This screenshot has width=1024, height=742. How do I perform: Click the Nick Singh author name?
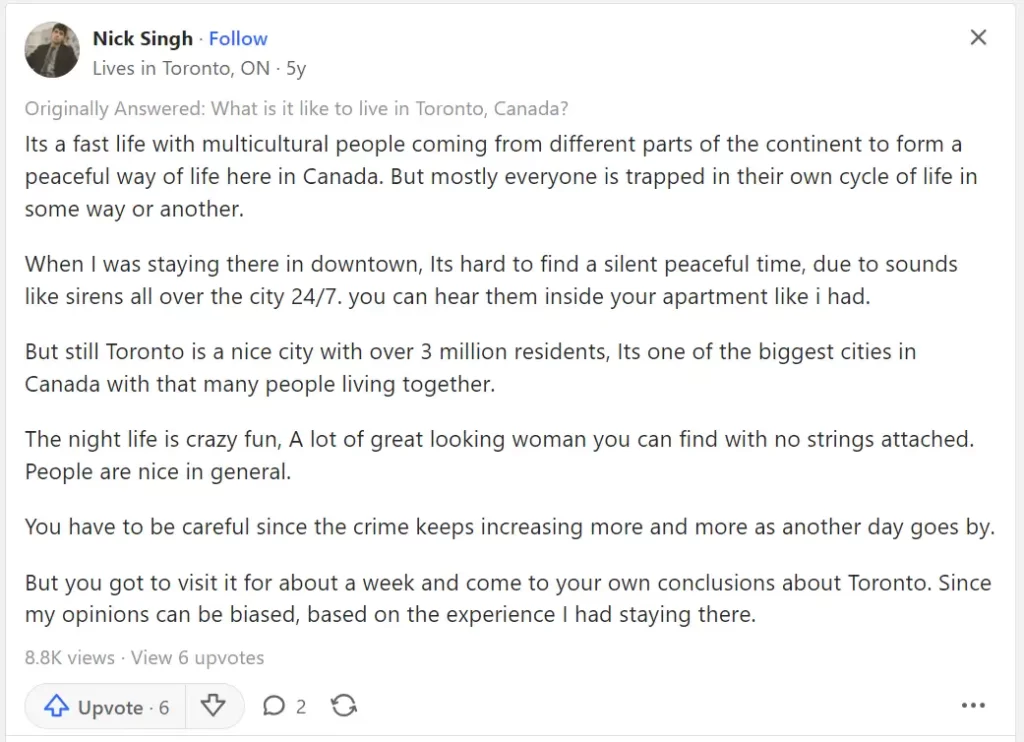(143, 39)
